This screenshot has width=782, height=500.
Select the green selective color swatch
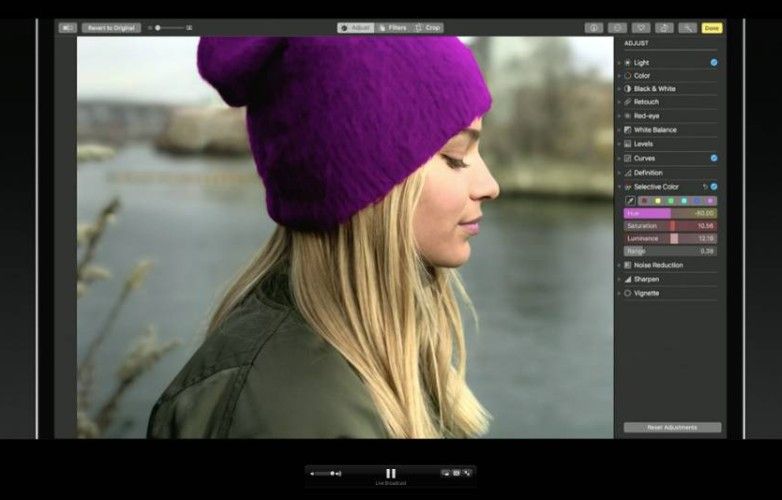click(671, 201)
